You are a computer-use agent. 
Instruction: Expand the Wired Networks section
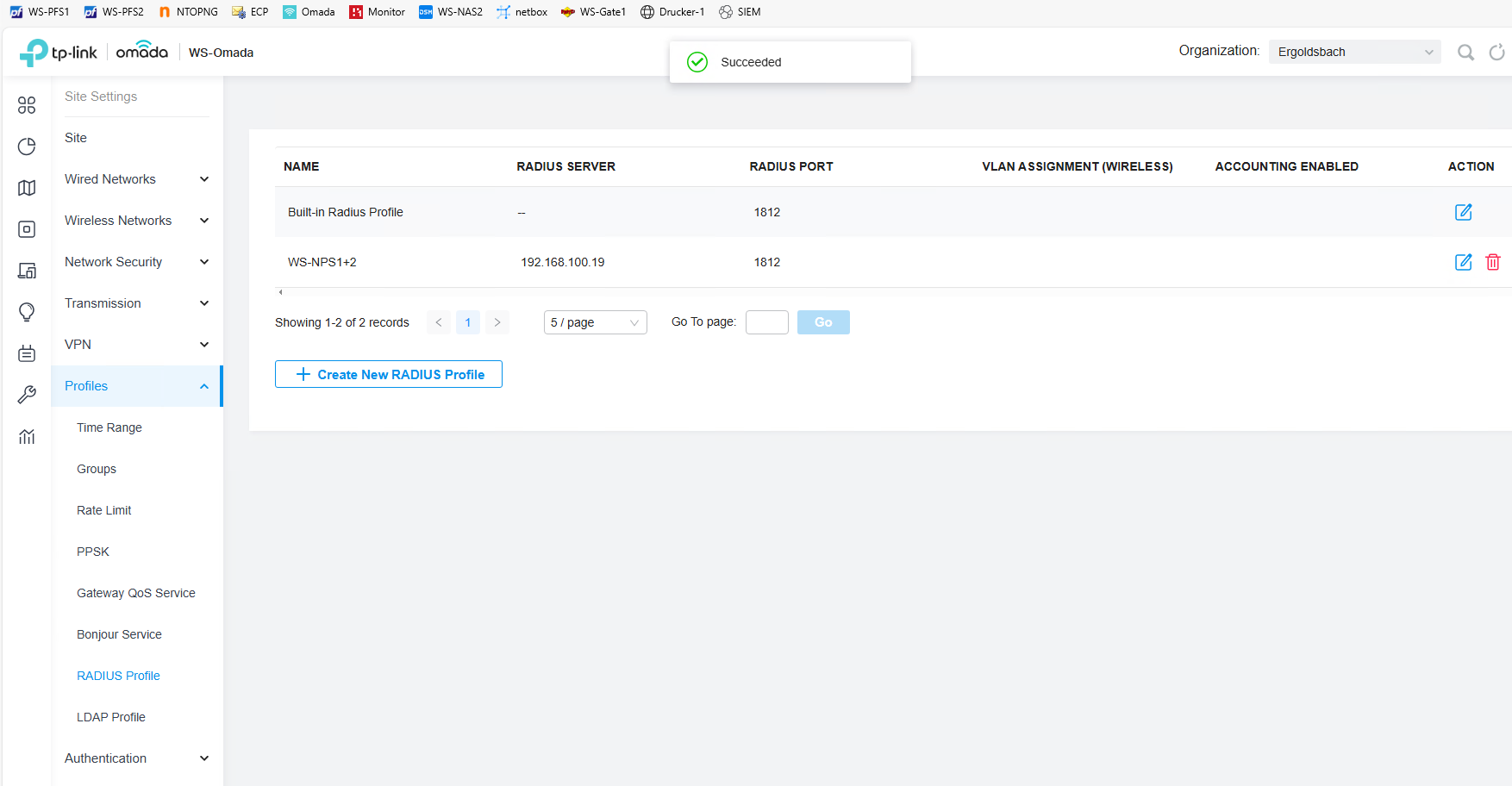coord(136,179)
